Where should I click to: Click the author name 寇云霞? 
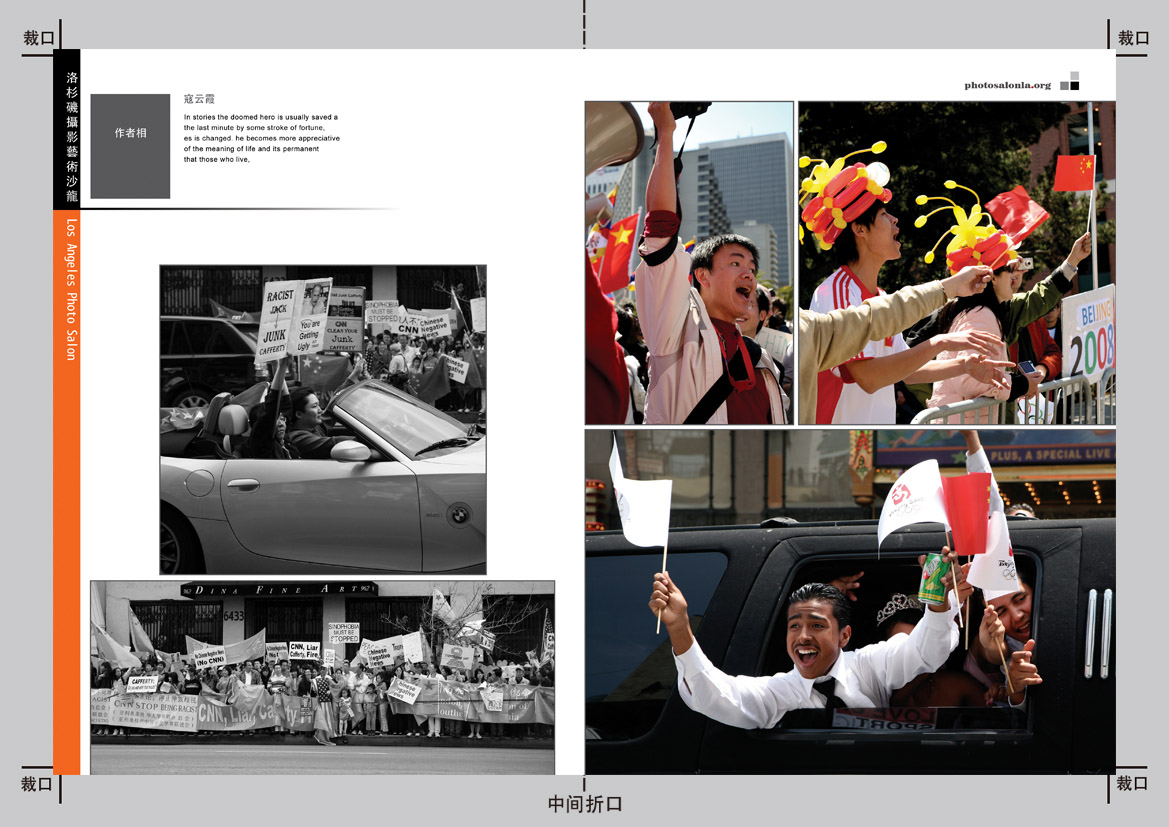(199, 99)
